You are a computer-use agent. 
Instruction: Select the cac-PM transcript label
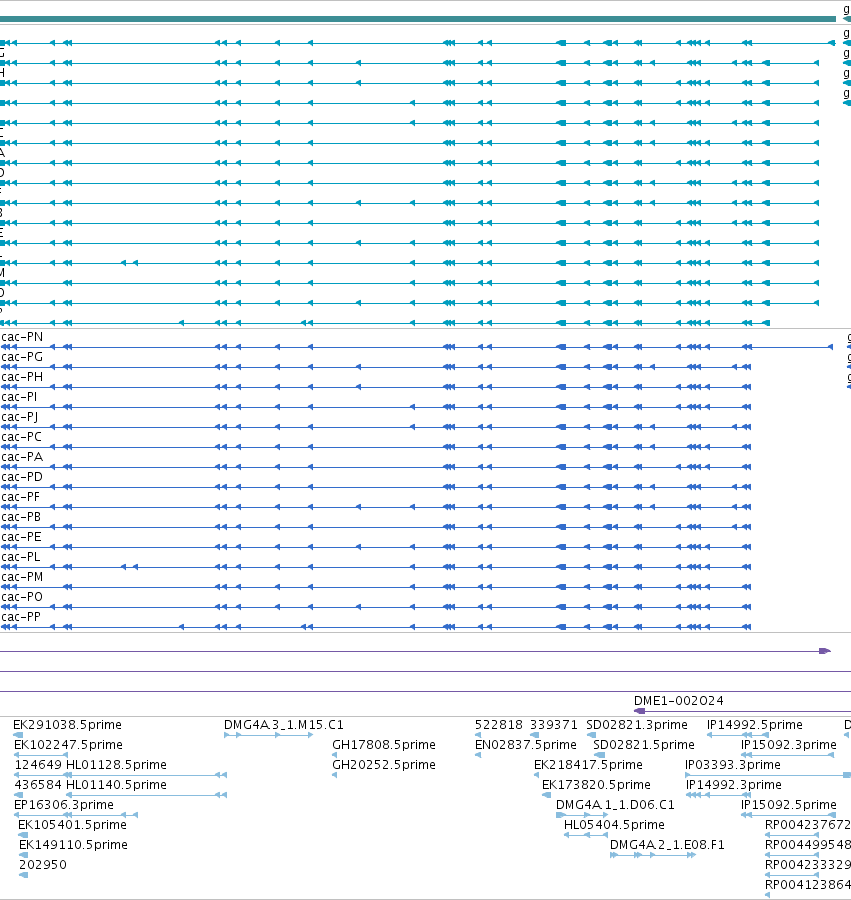click(22, 577)
